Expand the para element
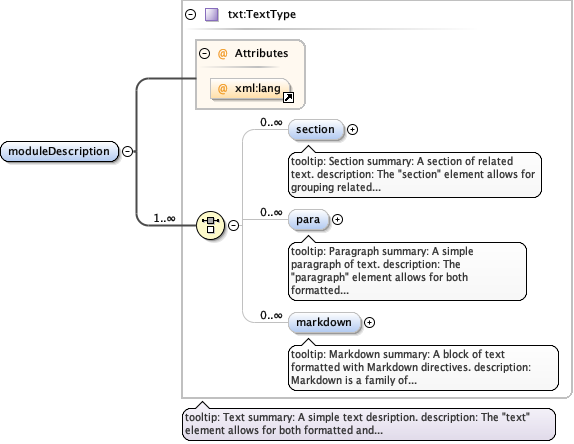Viewport: 574px width, 444px height. (337, 220)
